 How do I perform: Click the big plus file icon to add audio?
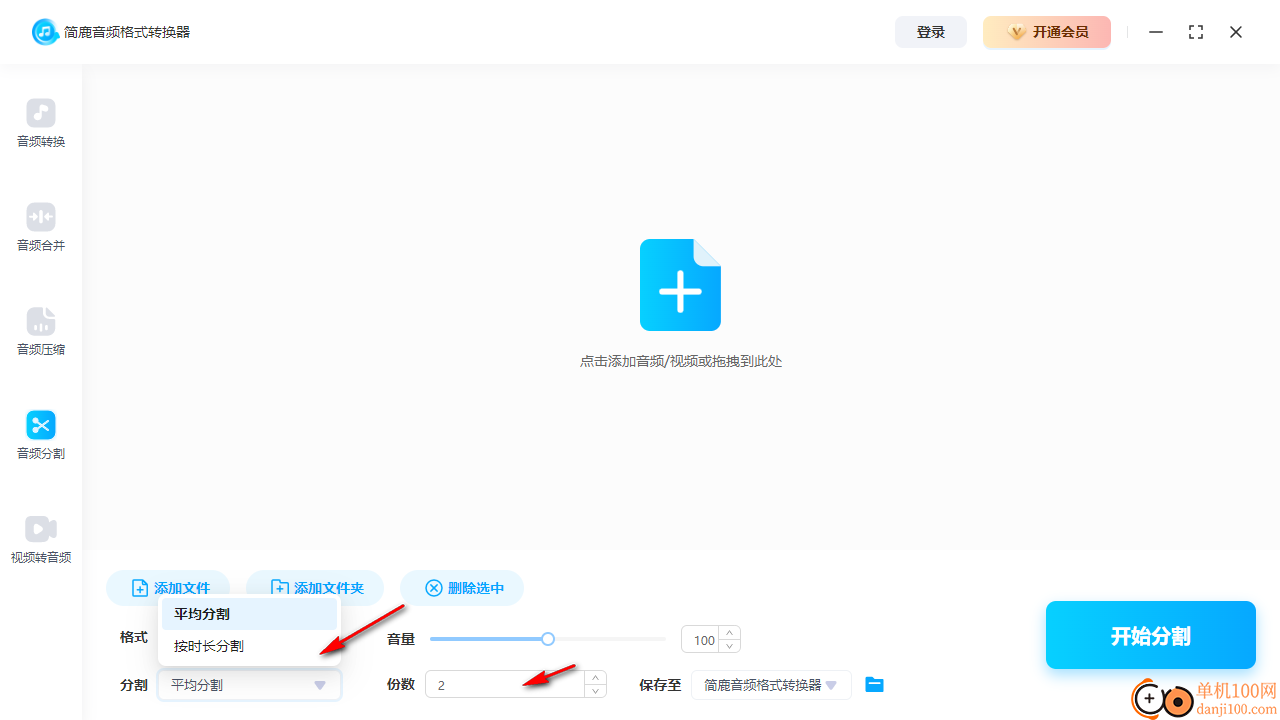pyautogui.click(x=680, y=285)
